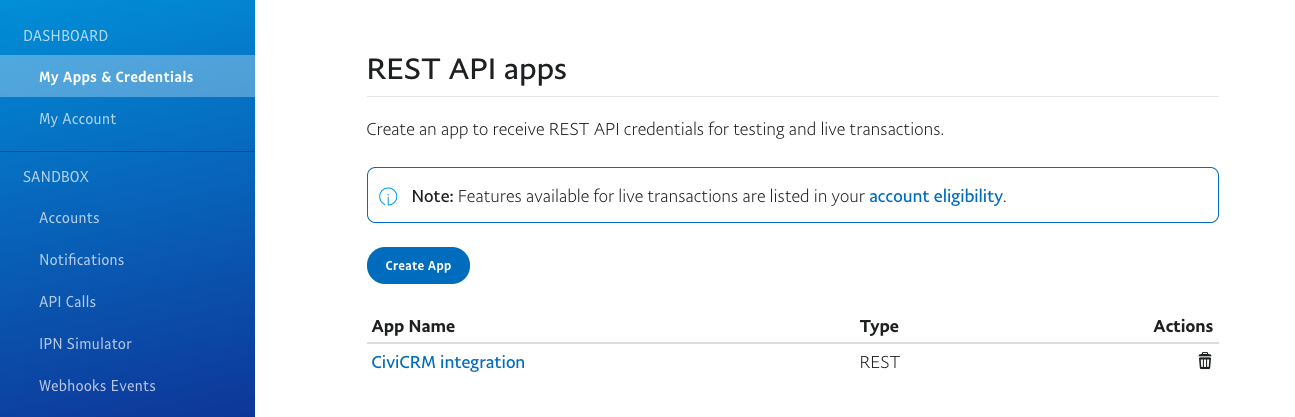
Task: Click the Type column header
Action: (x=879, y=326)
